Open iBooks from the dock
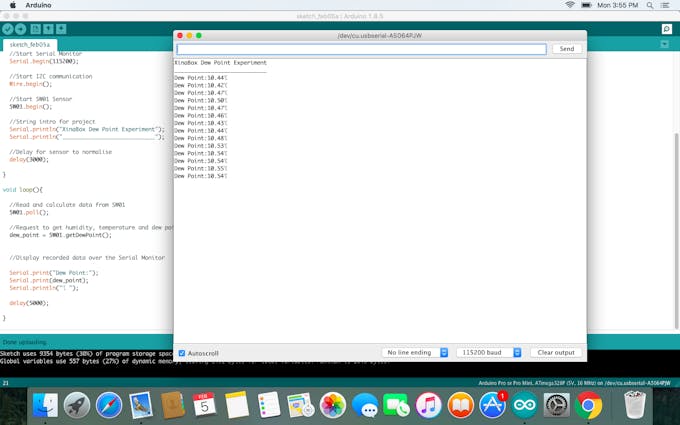 coord(461,405)
